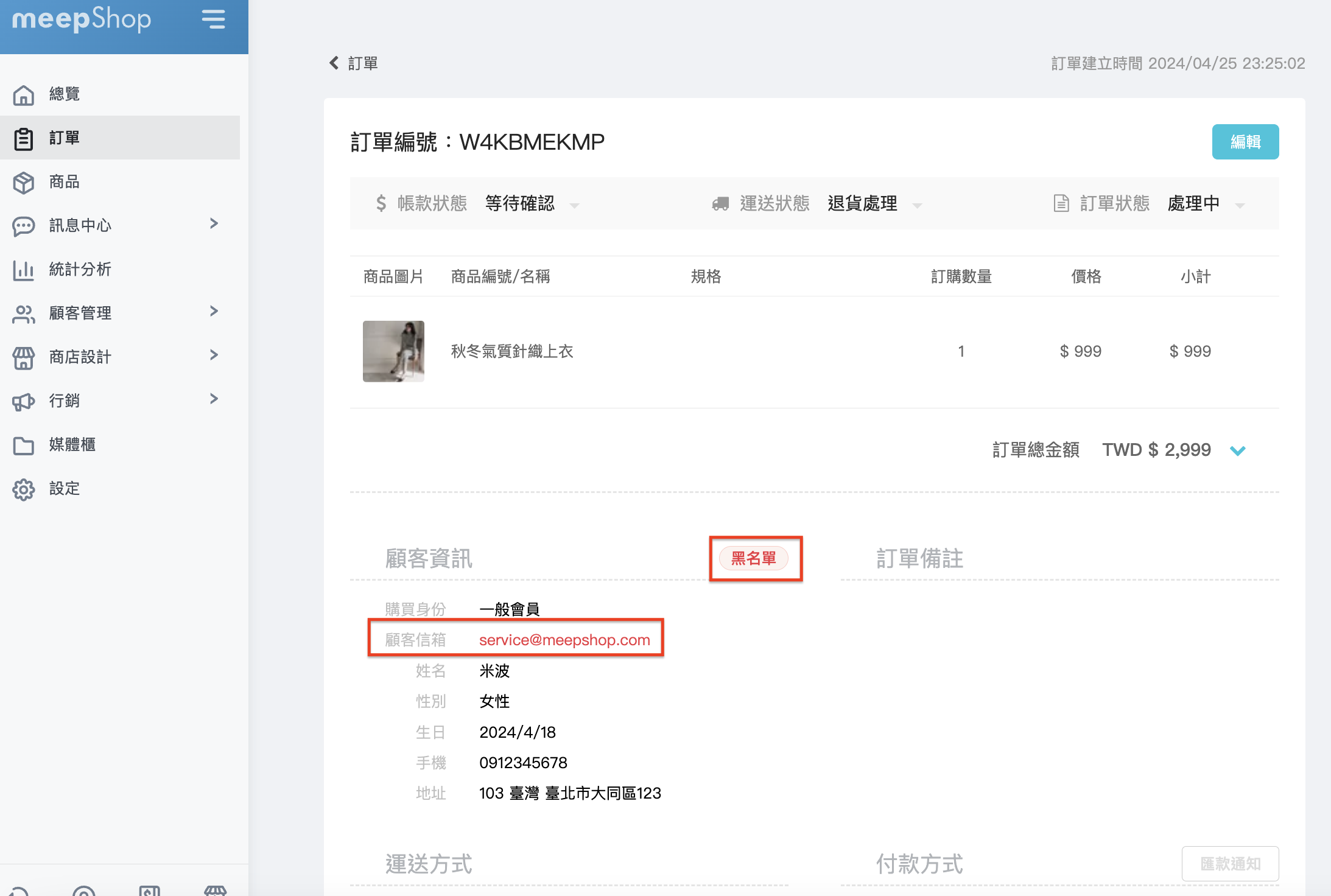This screenshot has width=1331, height=896.
Task: Expand the 顧客管理 submenu arrow
Action: [x=214, y=312]
